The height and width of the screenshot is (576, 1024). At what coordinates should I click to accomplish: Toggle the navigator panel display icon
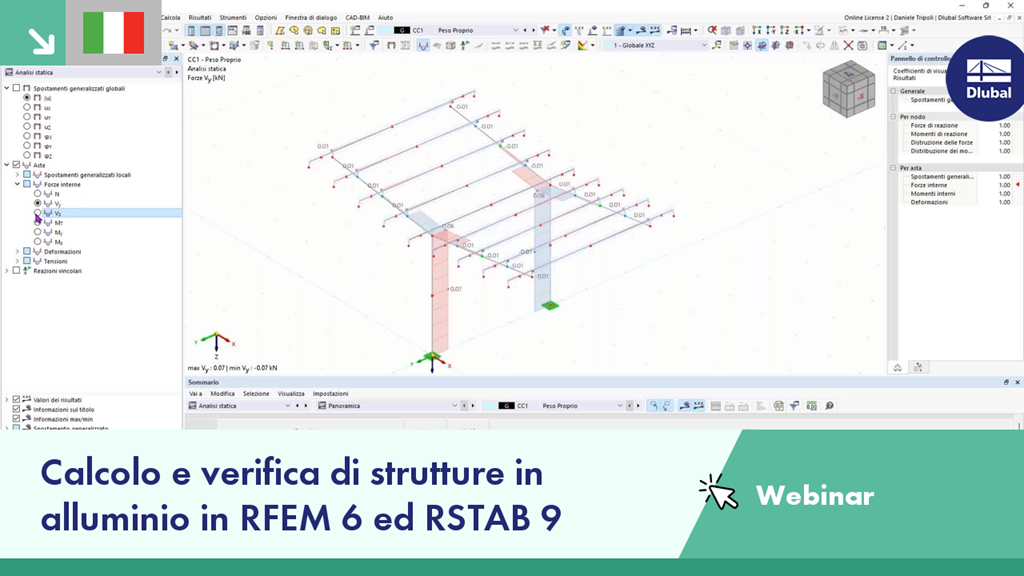tap(191, 30)
